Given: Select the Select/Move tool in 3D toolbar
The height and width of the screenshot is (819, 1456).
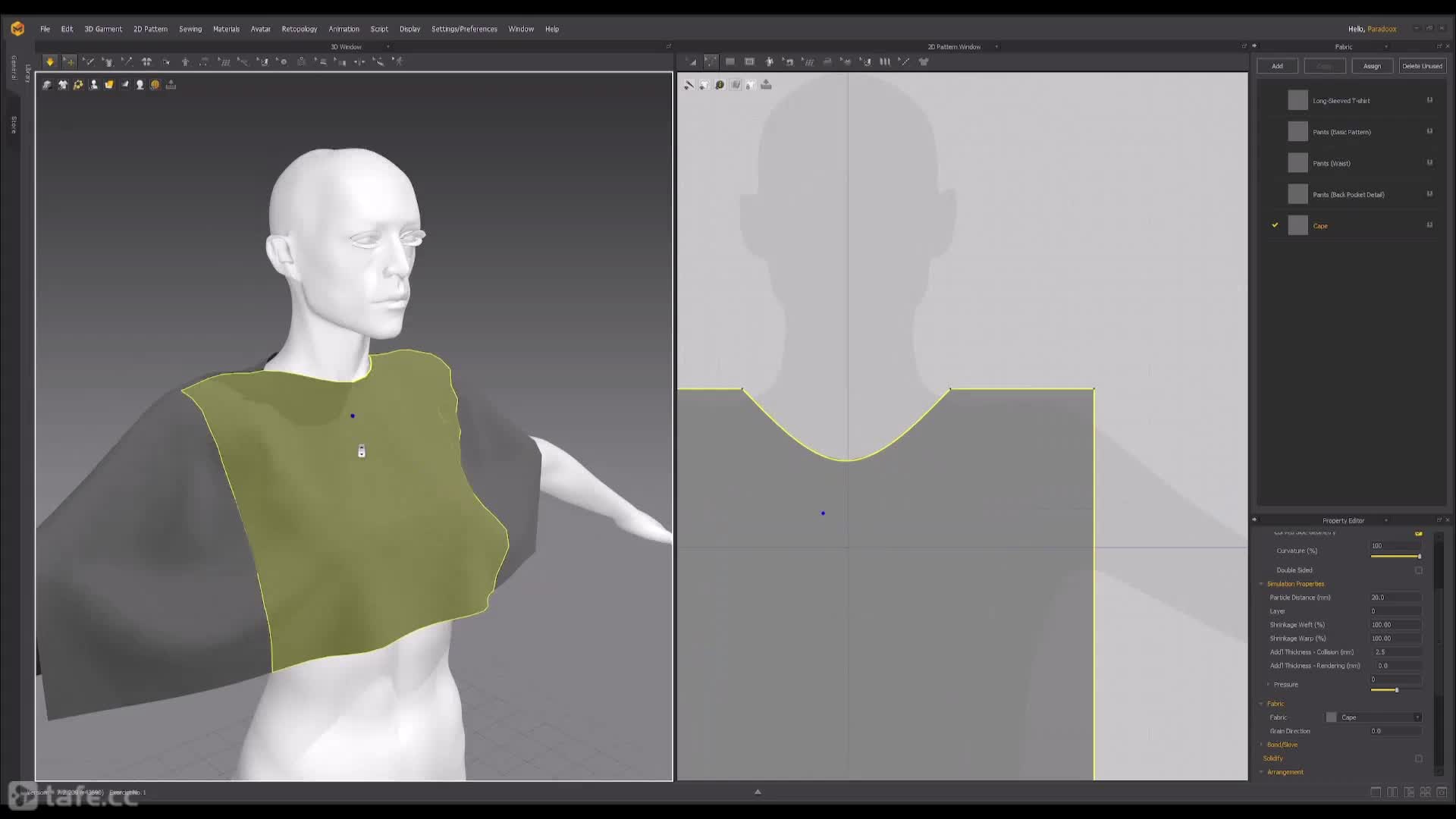Looking at the screenshot, I should coord(69,61).
